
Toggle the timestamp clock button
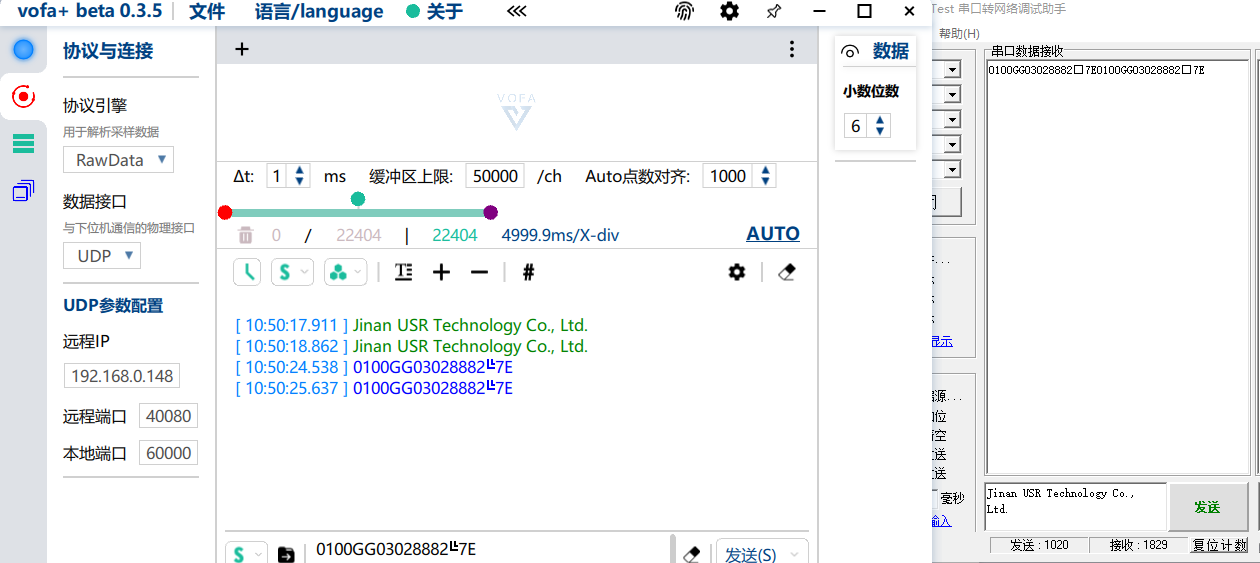[247, 272]
